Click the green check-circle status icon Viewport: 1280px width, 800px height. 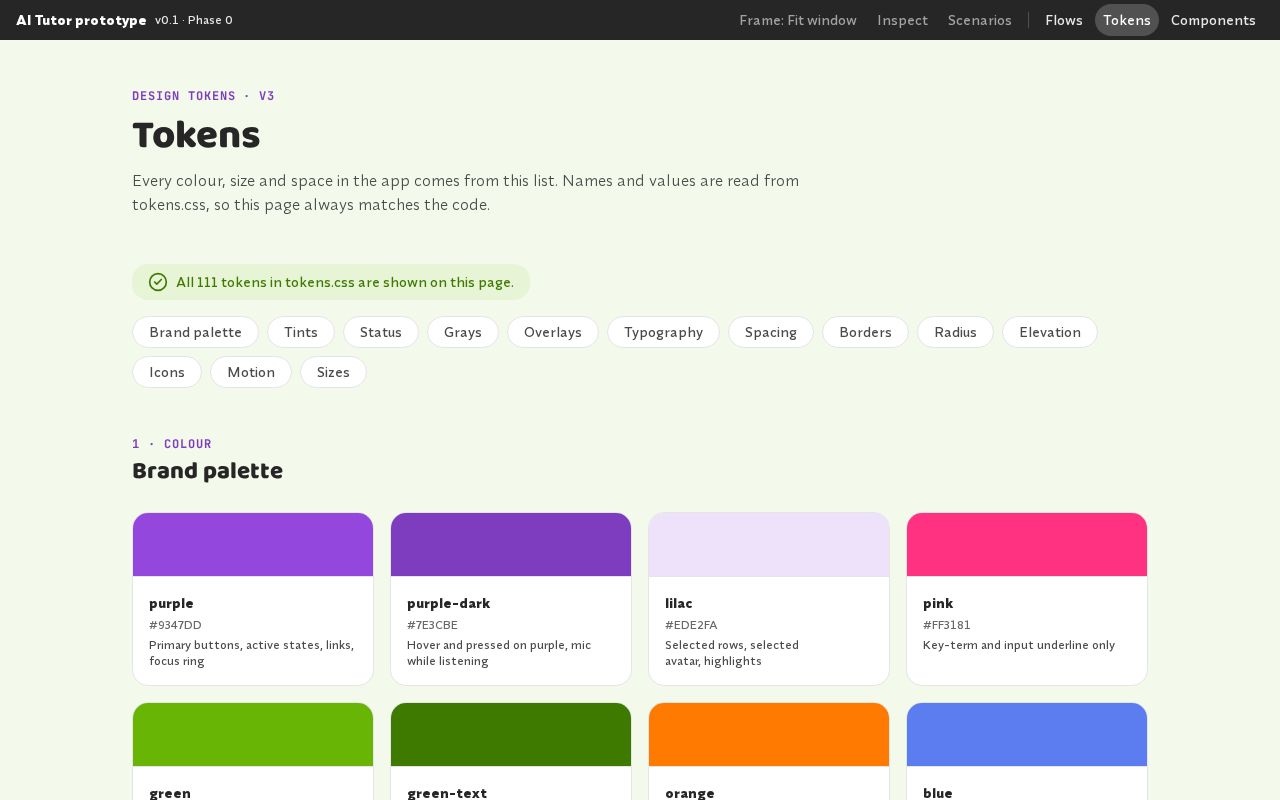[158, 282]
